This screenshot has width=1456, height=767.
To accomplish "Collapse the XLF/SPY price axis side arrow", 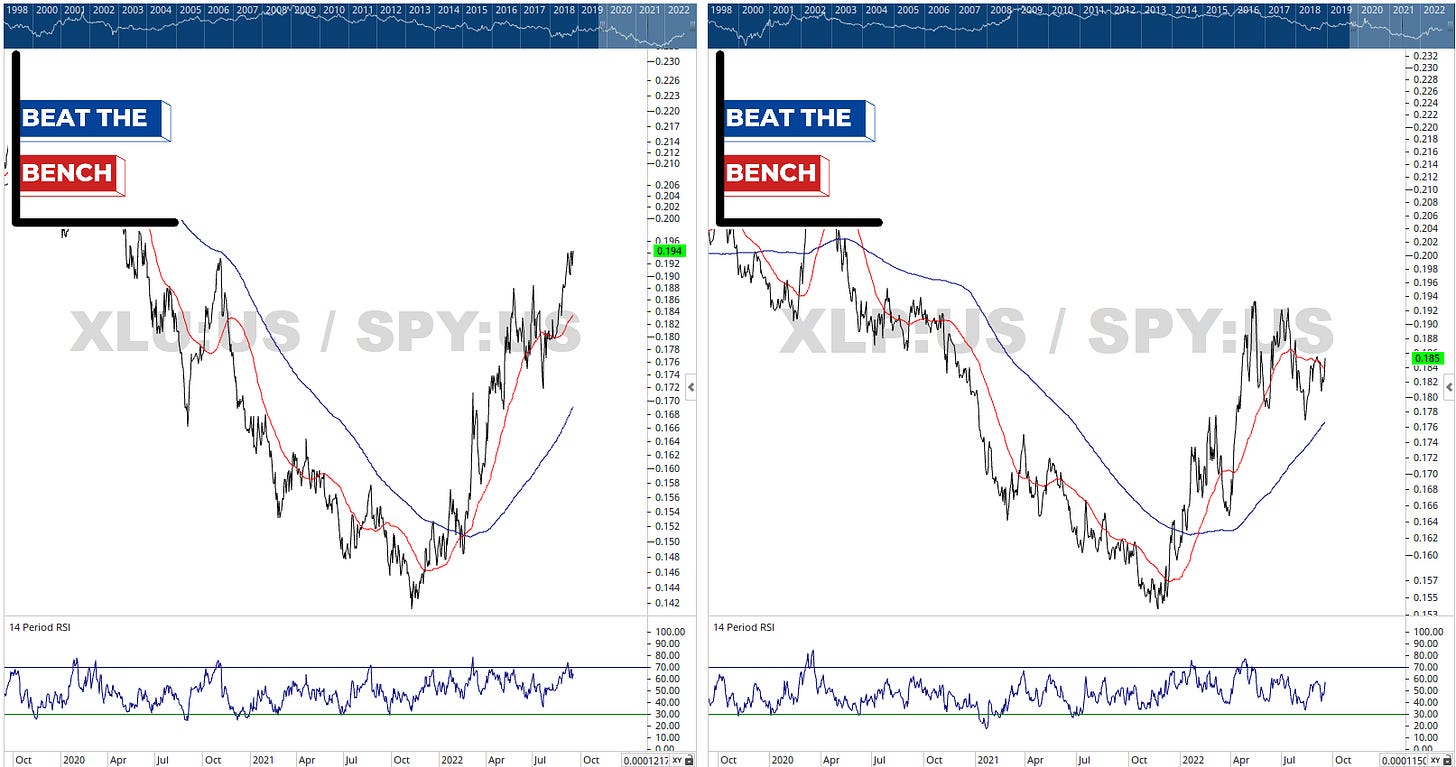I will tap(1451, 388).
